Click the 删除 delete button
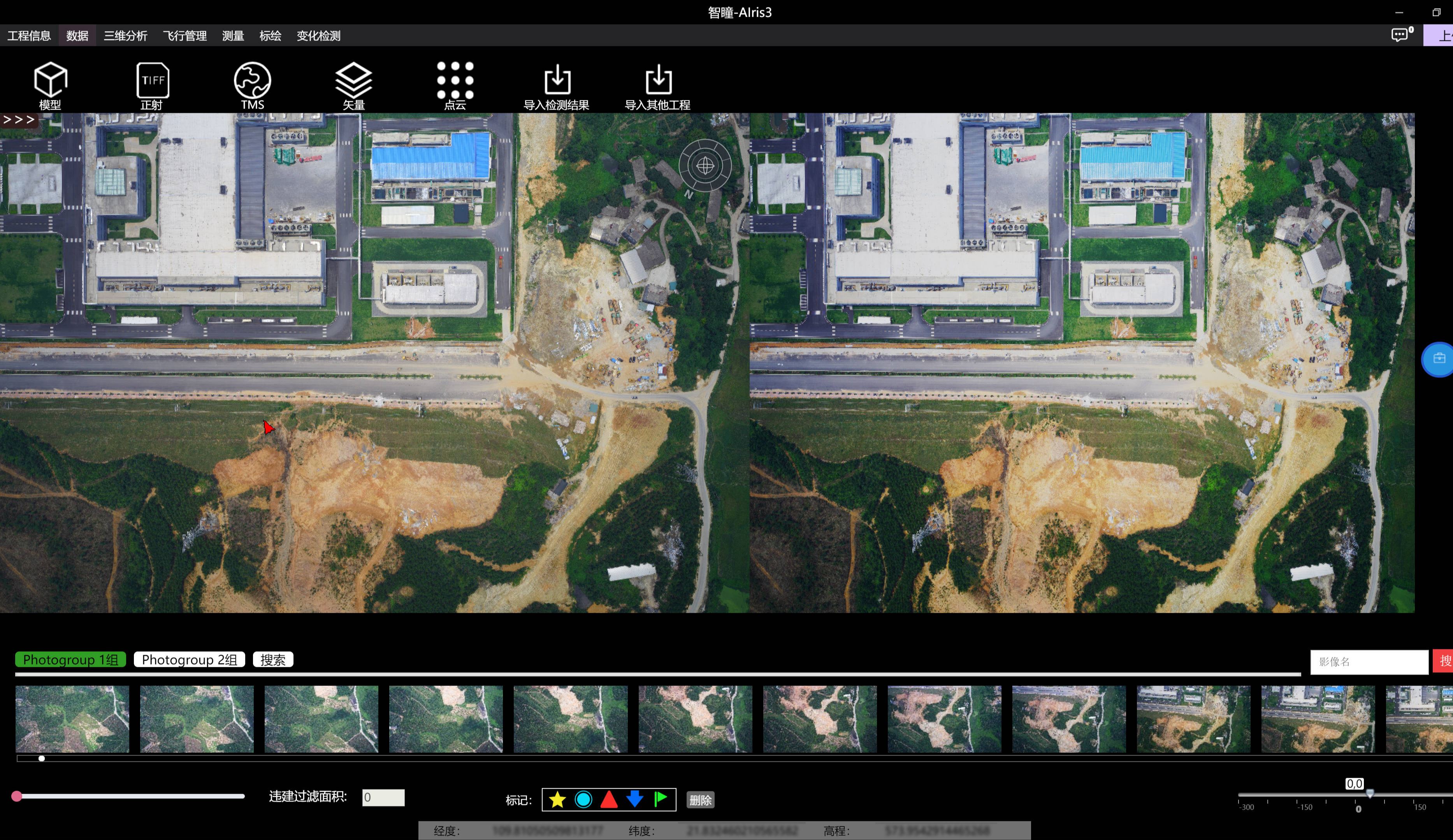The image size is (1453, 840). coord(700,800)
